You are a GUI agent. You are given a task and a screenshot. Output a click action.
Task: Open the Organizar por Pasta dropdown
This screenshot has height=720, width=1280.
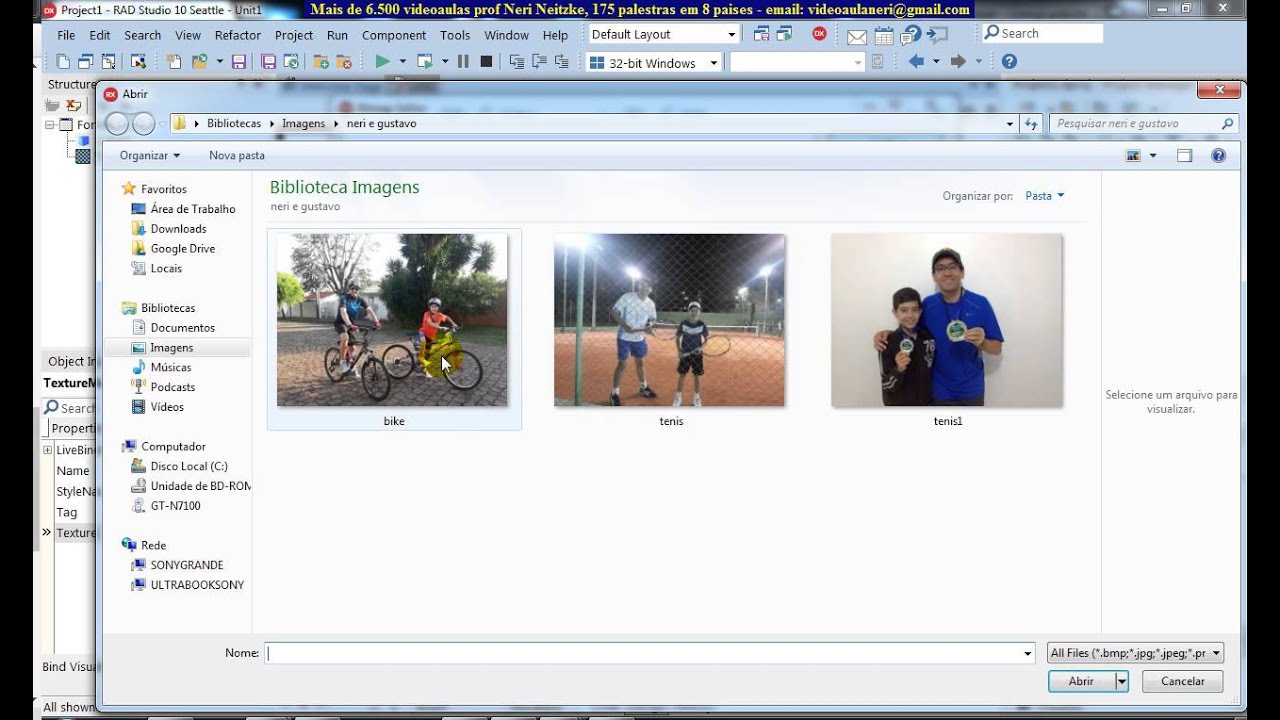coord(1045,196)
